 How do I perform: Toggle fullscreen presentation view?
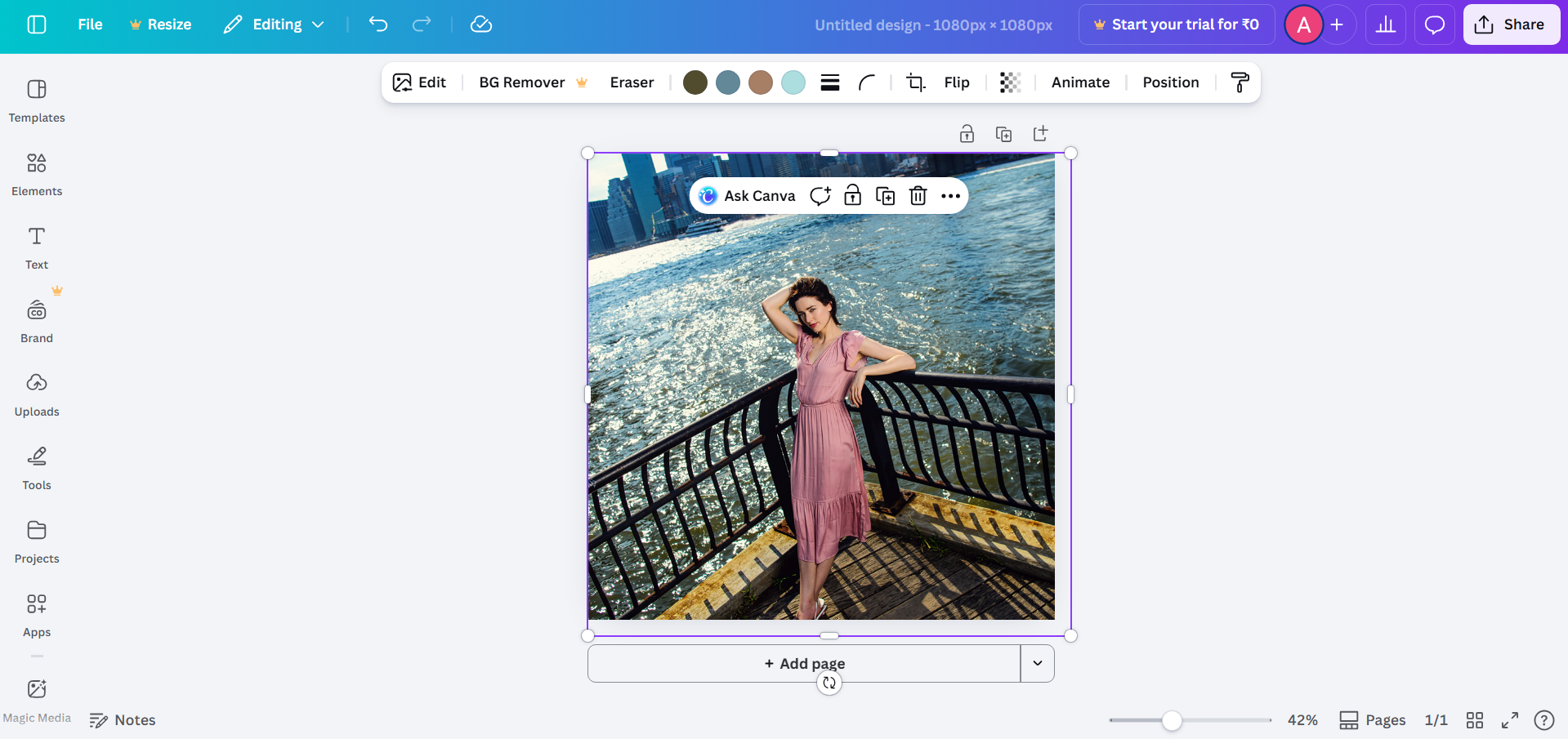(x=1508, y=719)
